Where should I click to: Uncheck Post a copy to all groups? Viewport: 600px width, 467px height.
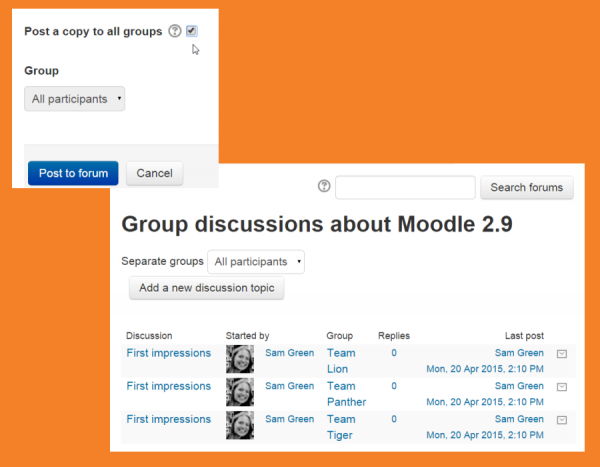point(191,31)
